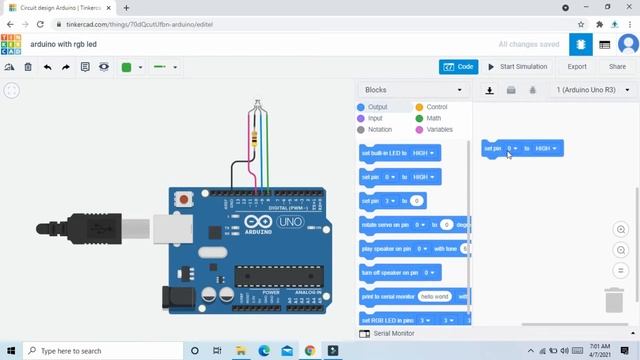Reset workspace zoom with equals icon
The width and height of the screenshot is (640, 360).
tap(621, 270)
